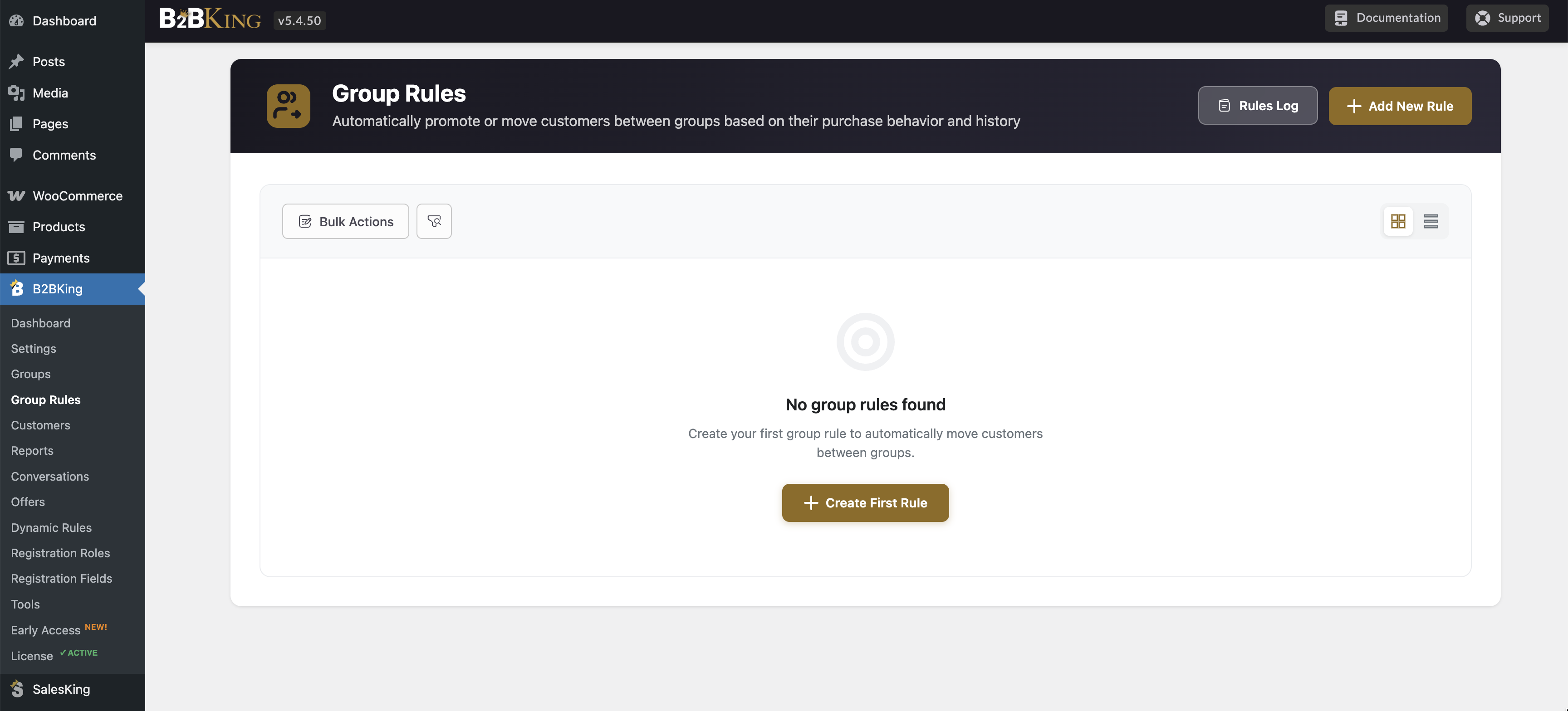Viewport: 1568px width, 711px height.
Task: Open Early Access submenu item
Action: tap(46, 630)
